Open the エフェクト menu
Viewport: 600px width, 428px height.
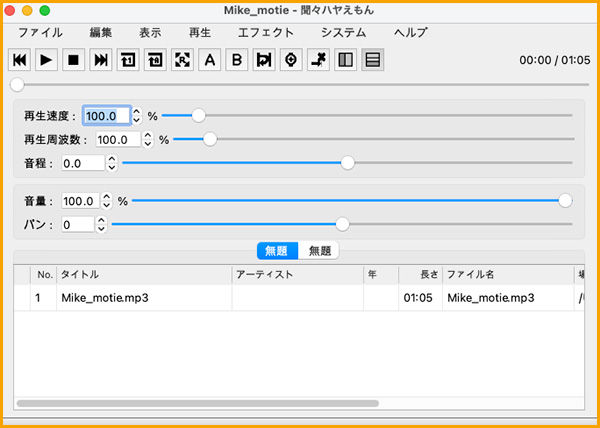tap(266, 33)
